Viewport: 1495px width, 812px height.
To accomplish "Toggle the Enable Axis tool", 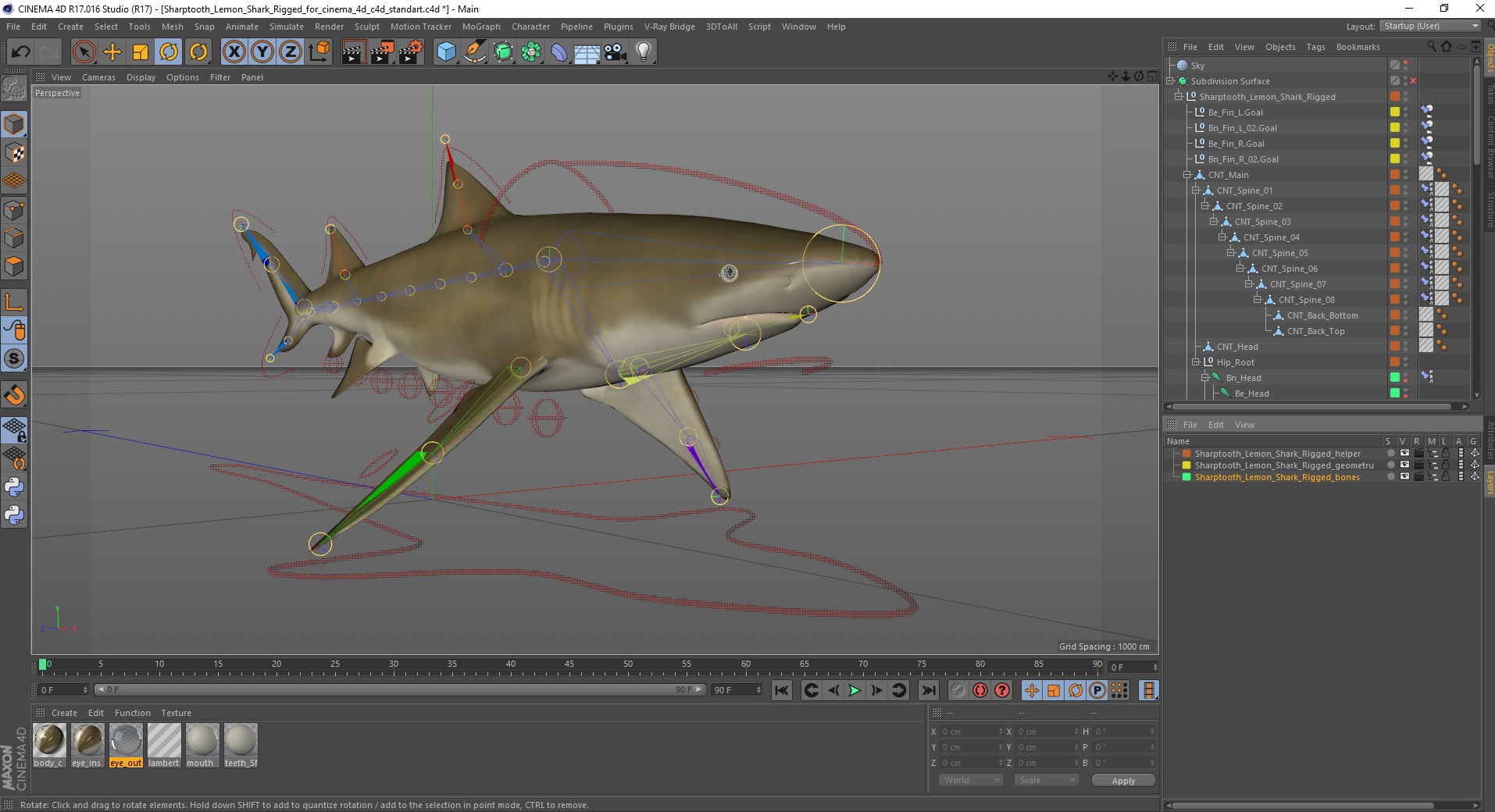I will pos(14,302).
